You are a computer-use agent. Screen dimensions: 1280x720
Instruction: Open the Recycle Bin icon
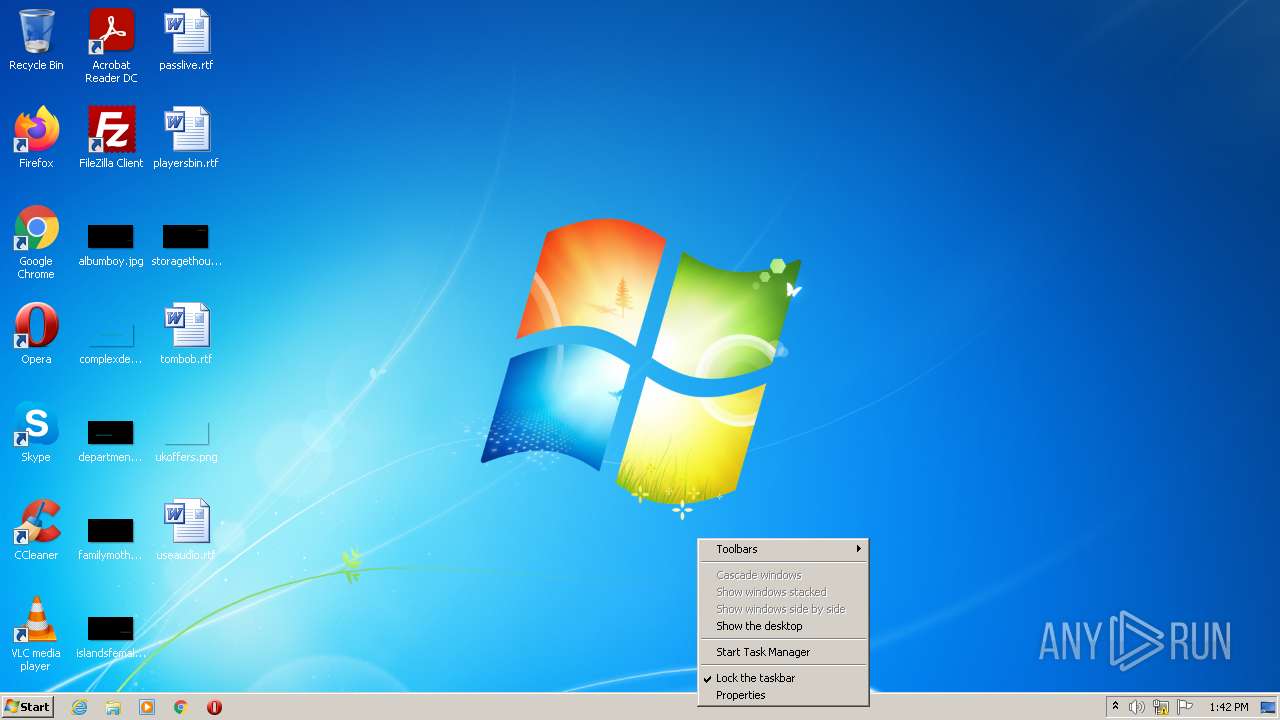click(36, 40)
